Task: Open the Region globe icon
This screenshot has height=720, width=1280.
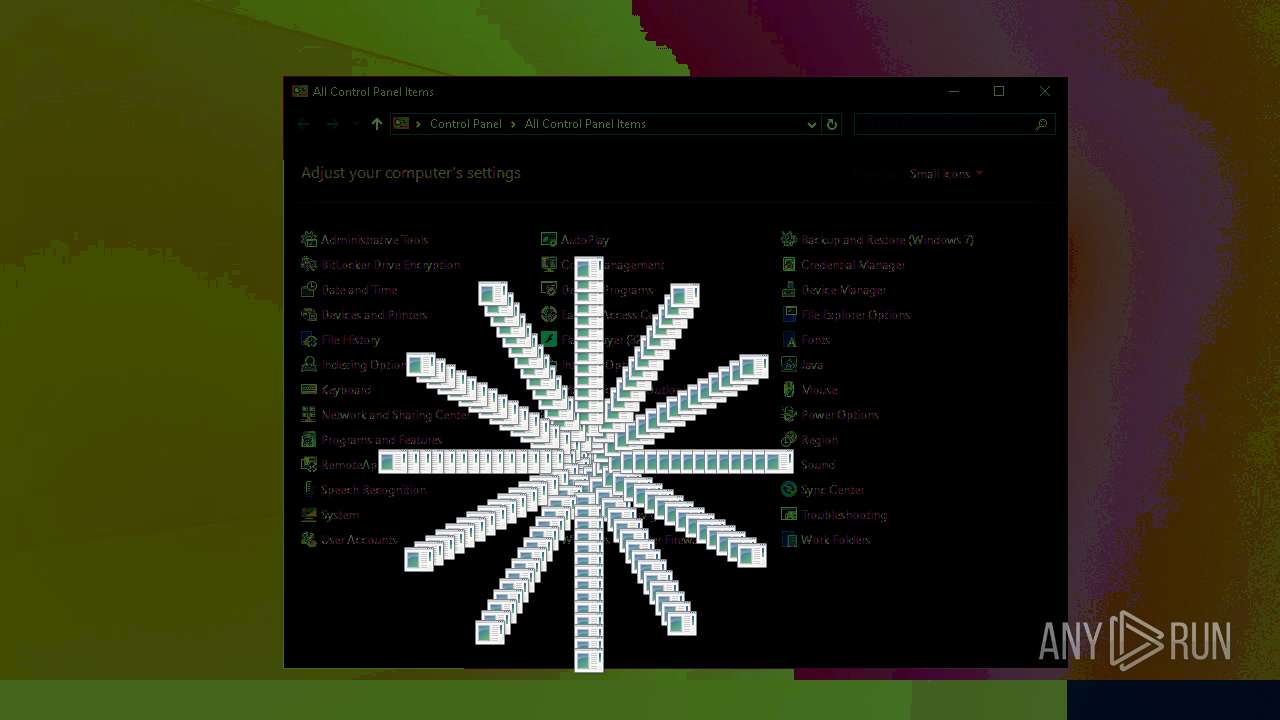Action: click(789, 440)
